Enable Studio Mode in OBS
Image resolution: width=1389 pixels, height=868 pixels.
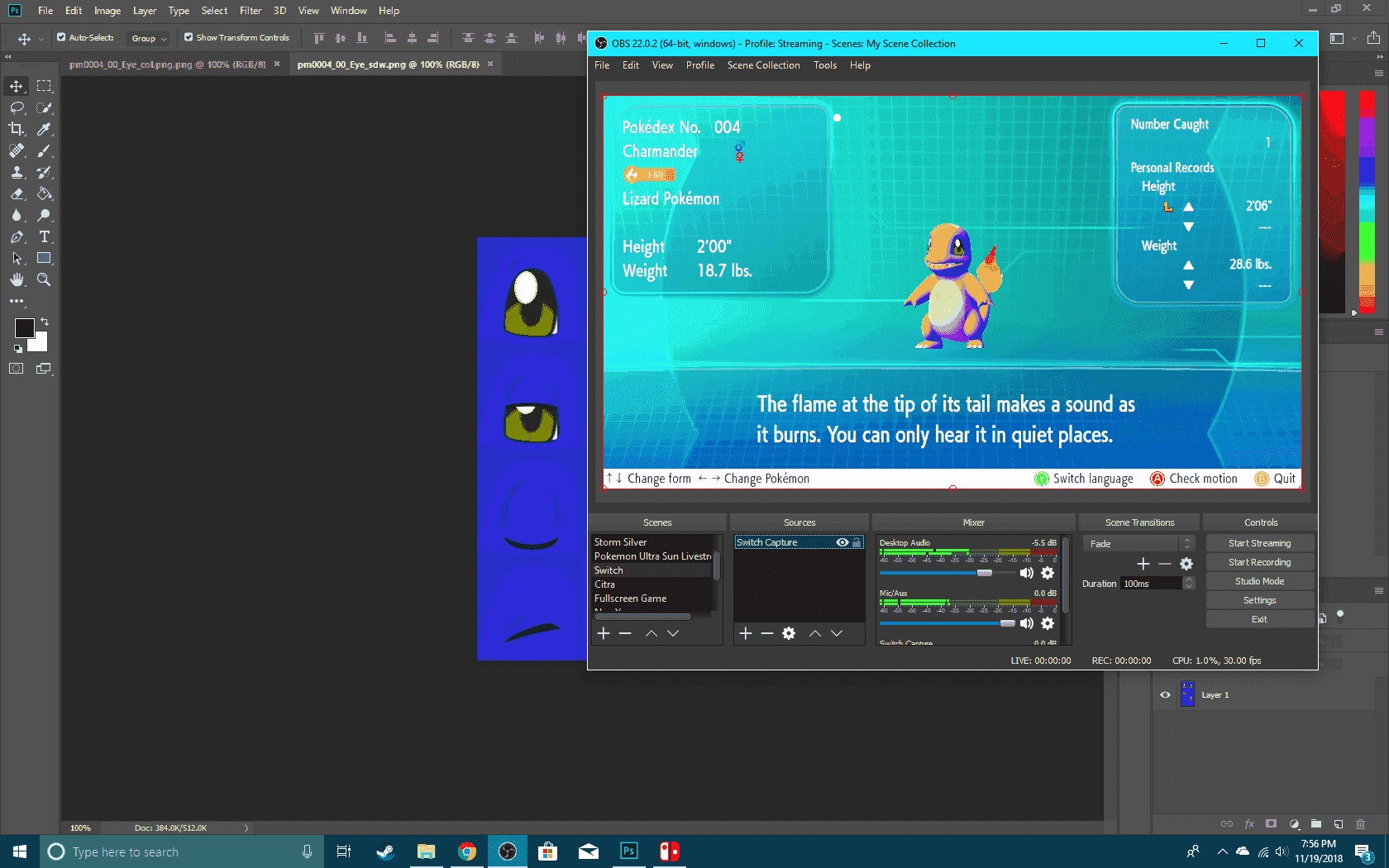click(1260, 581)
